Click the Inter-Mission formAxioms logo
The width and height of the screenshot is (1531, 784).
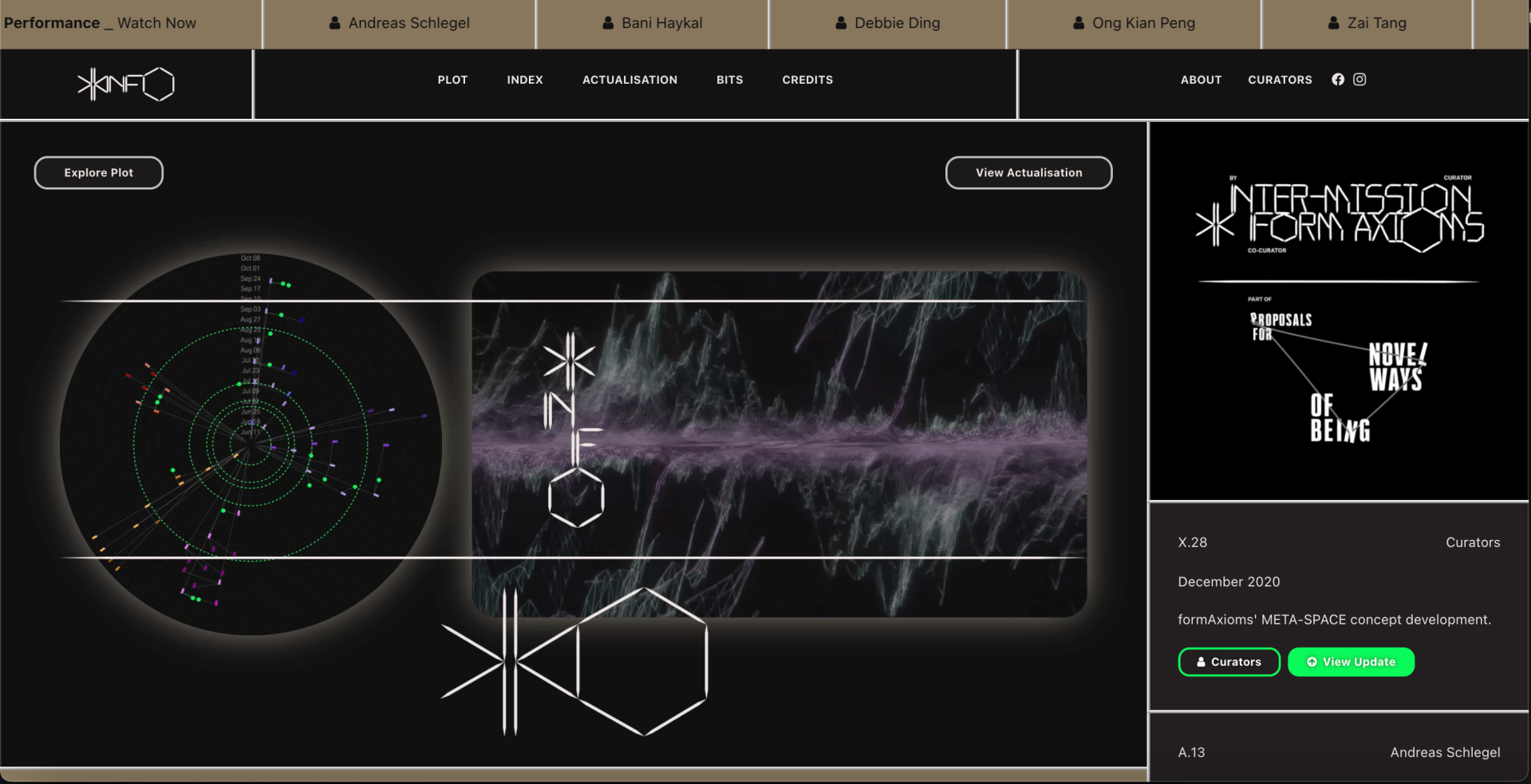click(x=1340, y=215)
